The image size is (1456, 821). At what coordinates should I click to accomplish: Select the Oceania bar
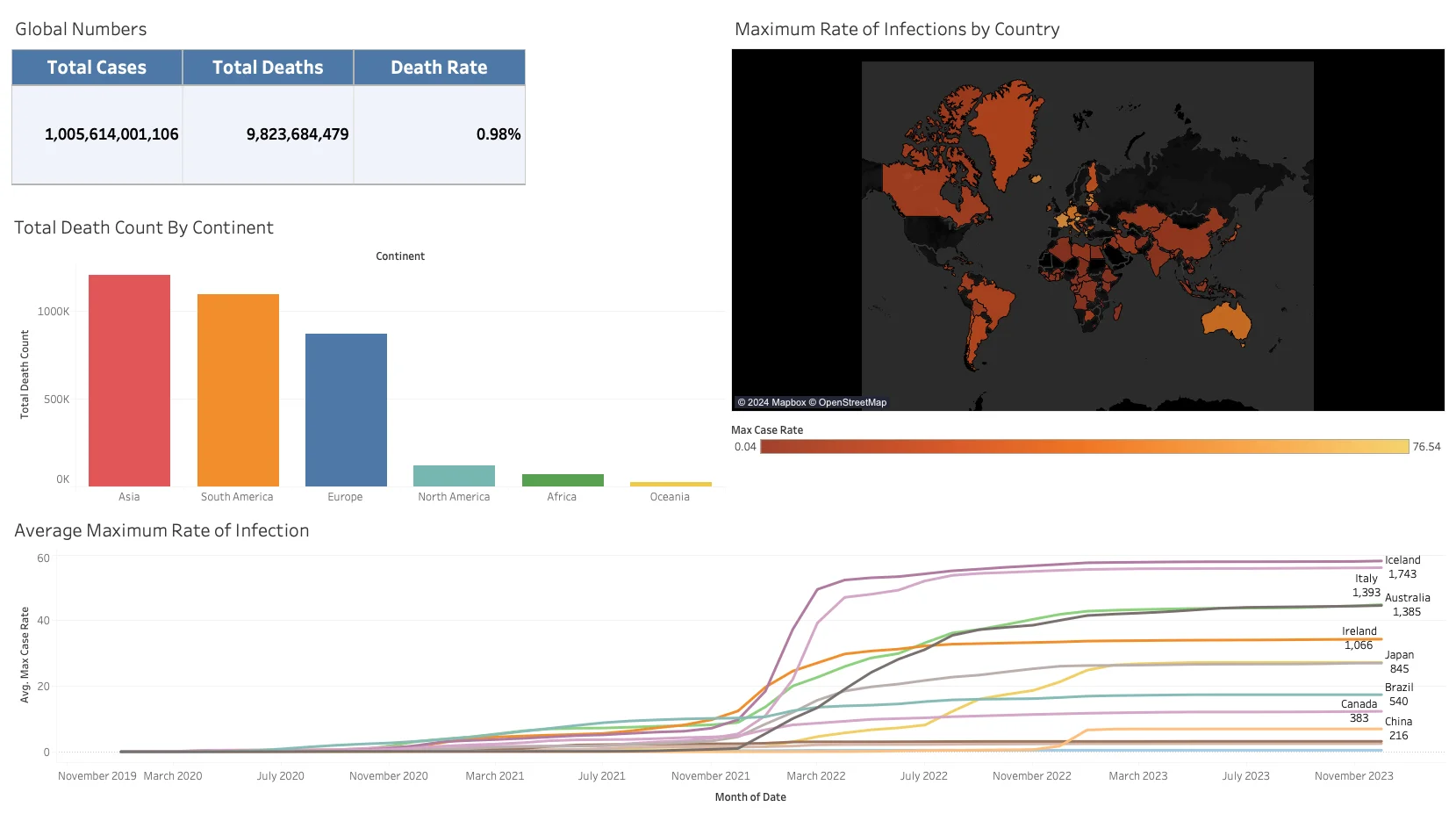click(x=670, y=484)
